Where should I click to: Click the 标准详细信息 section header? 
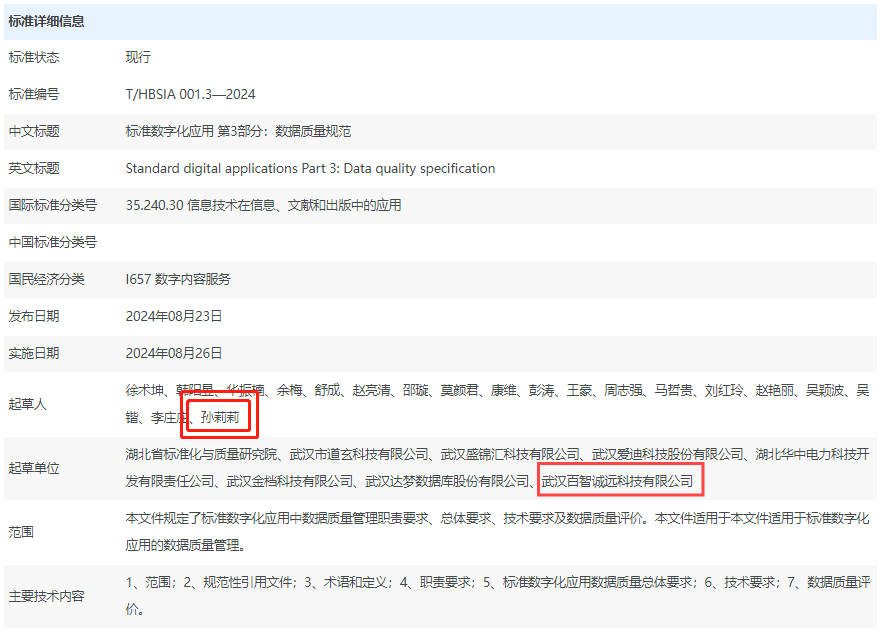tap(46, 21)
